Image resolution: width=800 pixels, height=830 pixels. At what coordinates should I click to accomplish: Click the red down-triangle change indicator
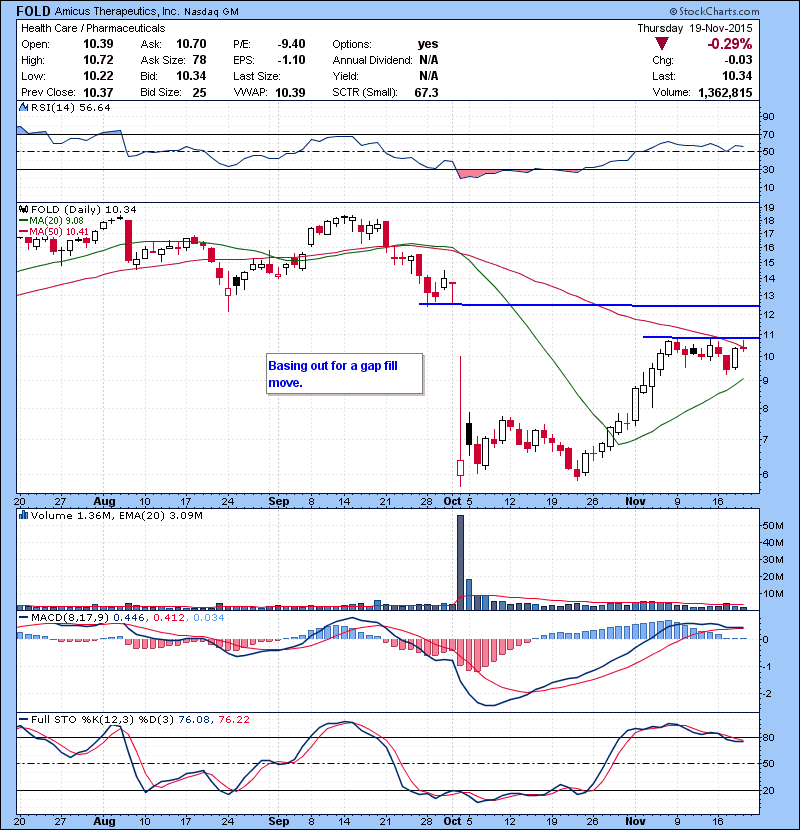click(662, 43)
